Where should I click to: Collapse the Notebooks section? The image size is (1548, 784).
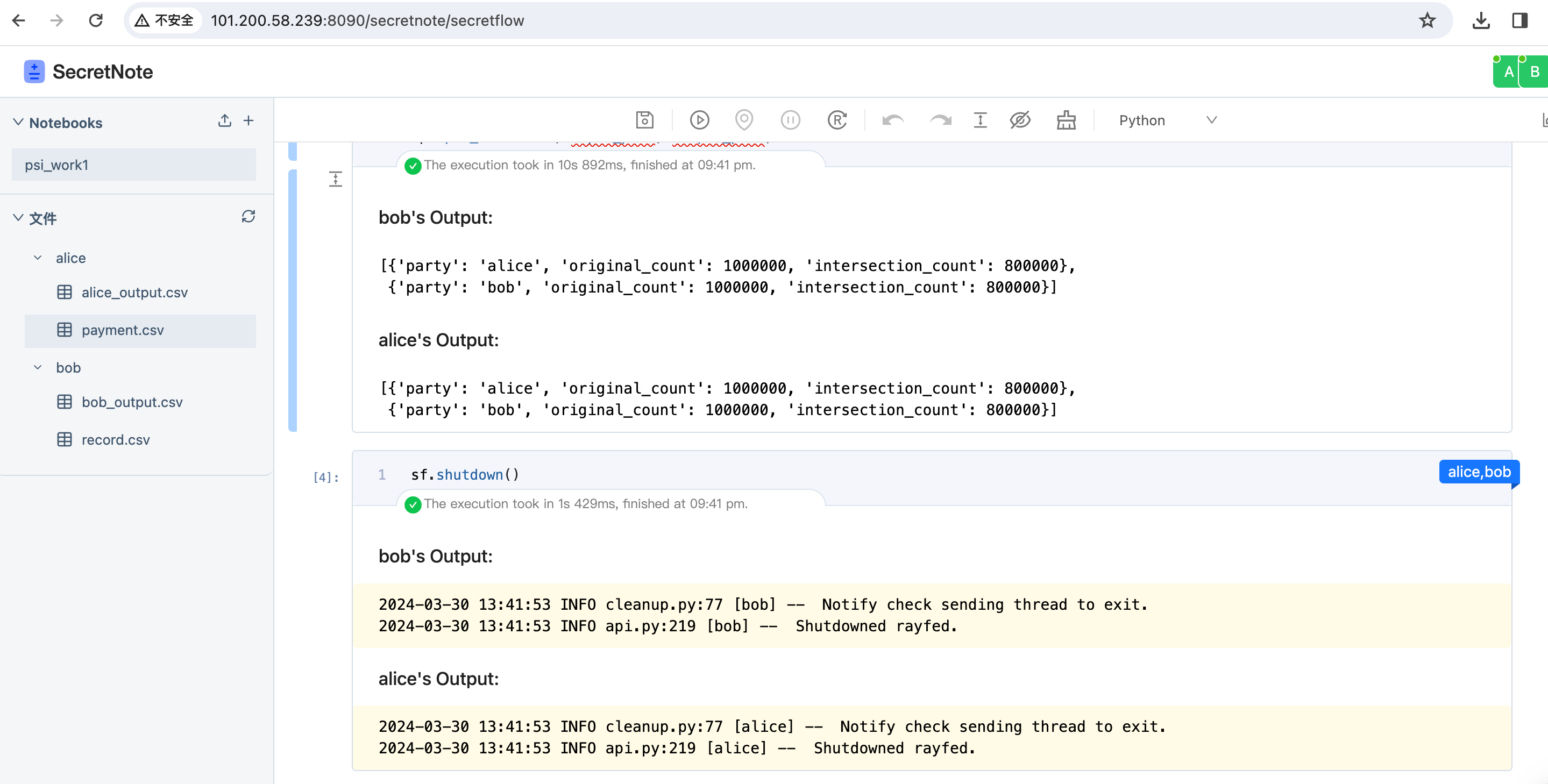click(19, 123)
